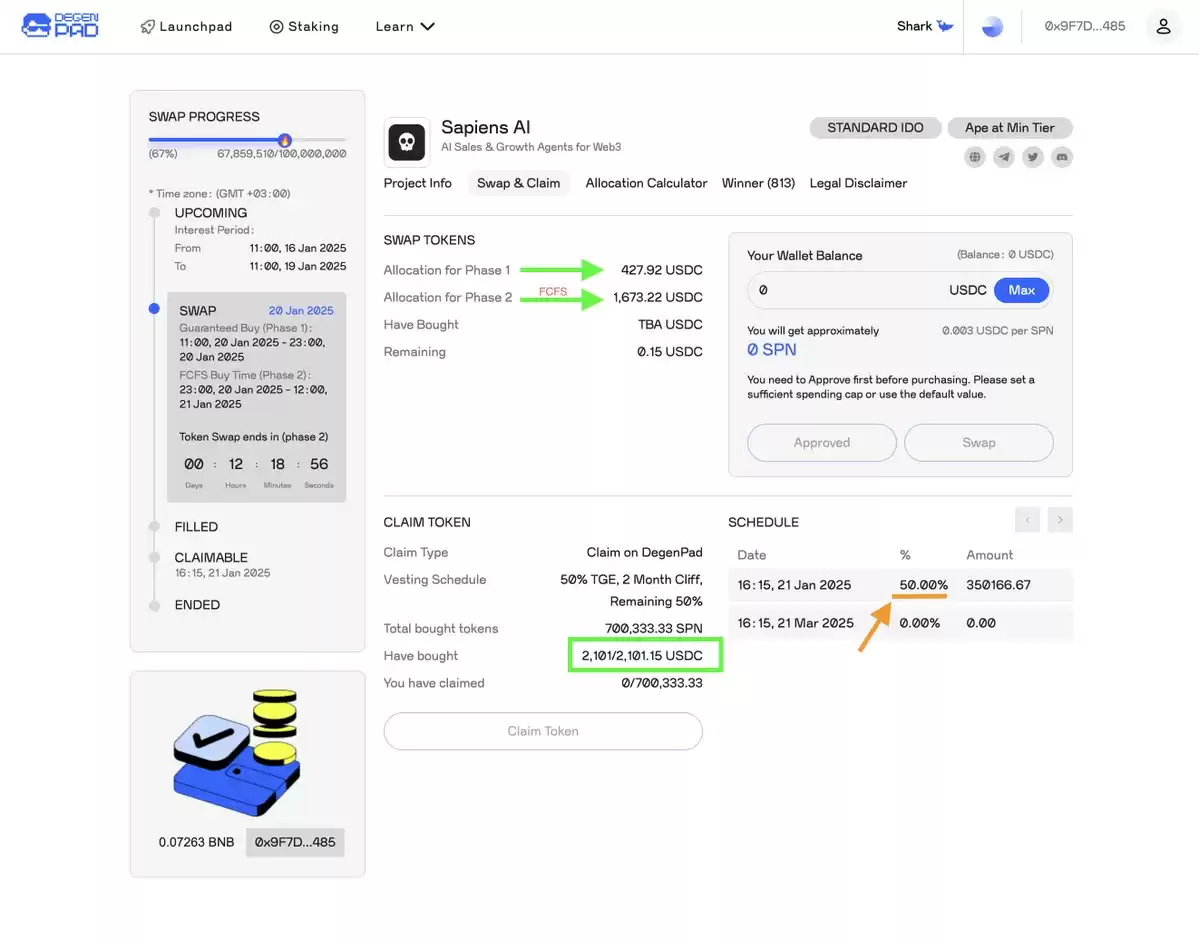Open the Allocation Calculator tab
The image size is (1199, 940).
tap(646, 183)
